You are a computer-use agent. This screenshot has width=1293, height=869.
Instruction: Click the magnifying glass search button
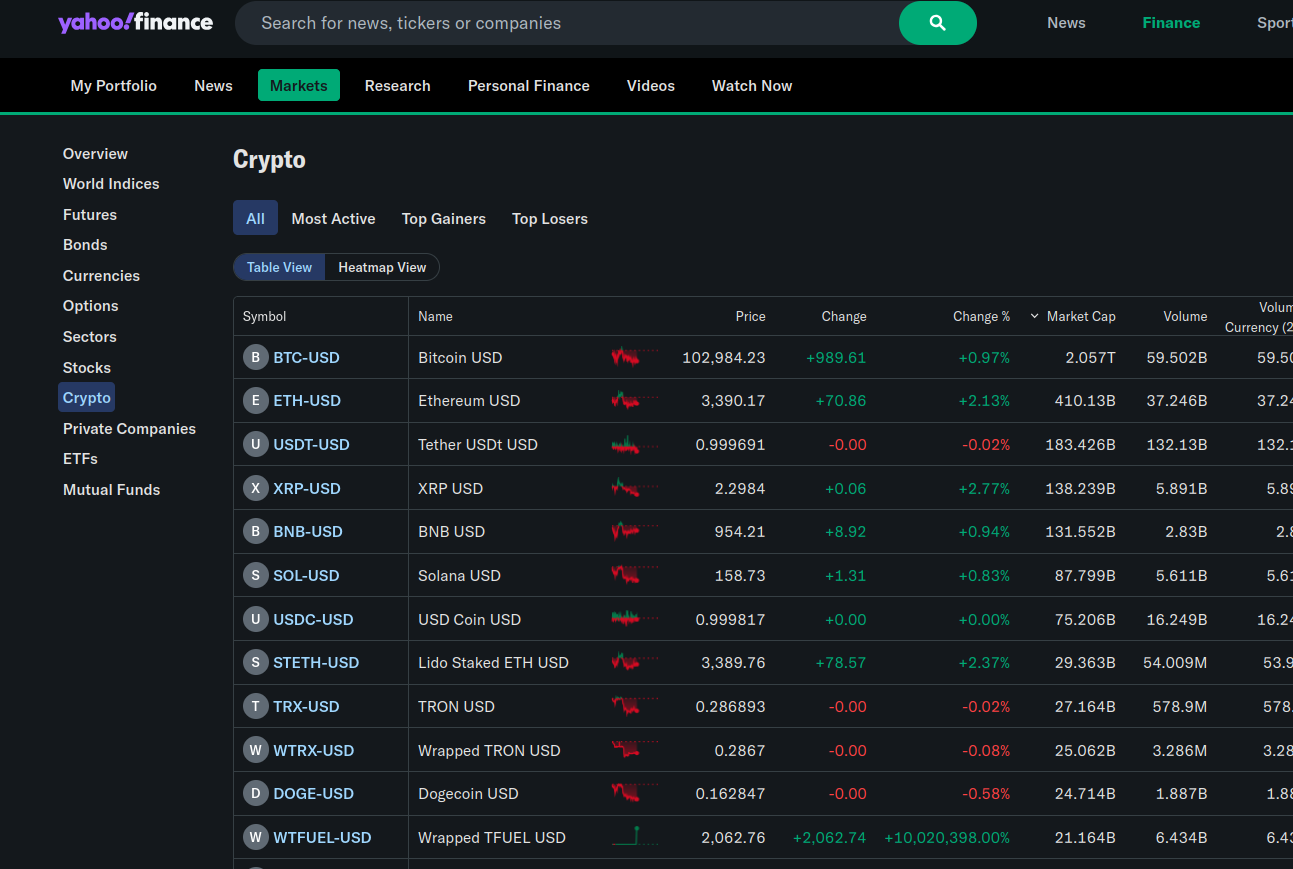937,23
